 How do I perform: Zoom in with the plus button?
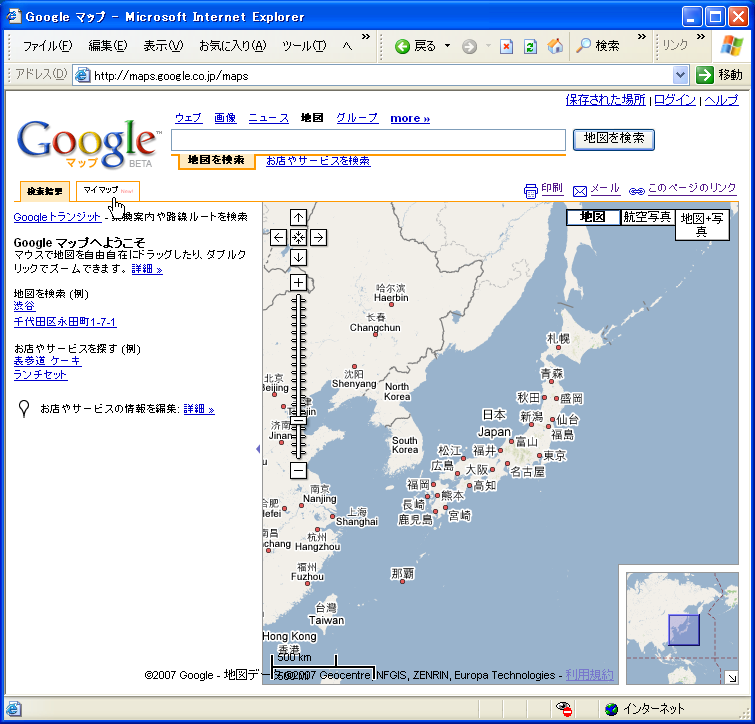298,282
